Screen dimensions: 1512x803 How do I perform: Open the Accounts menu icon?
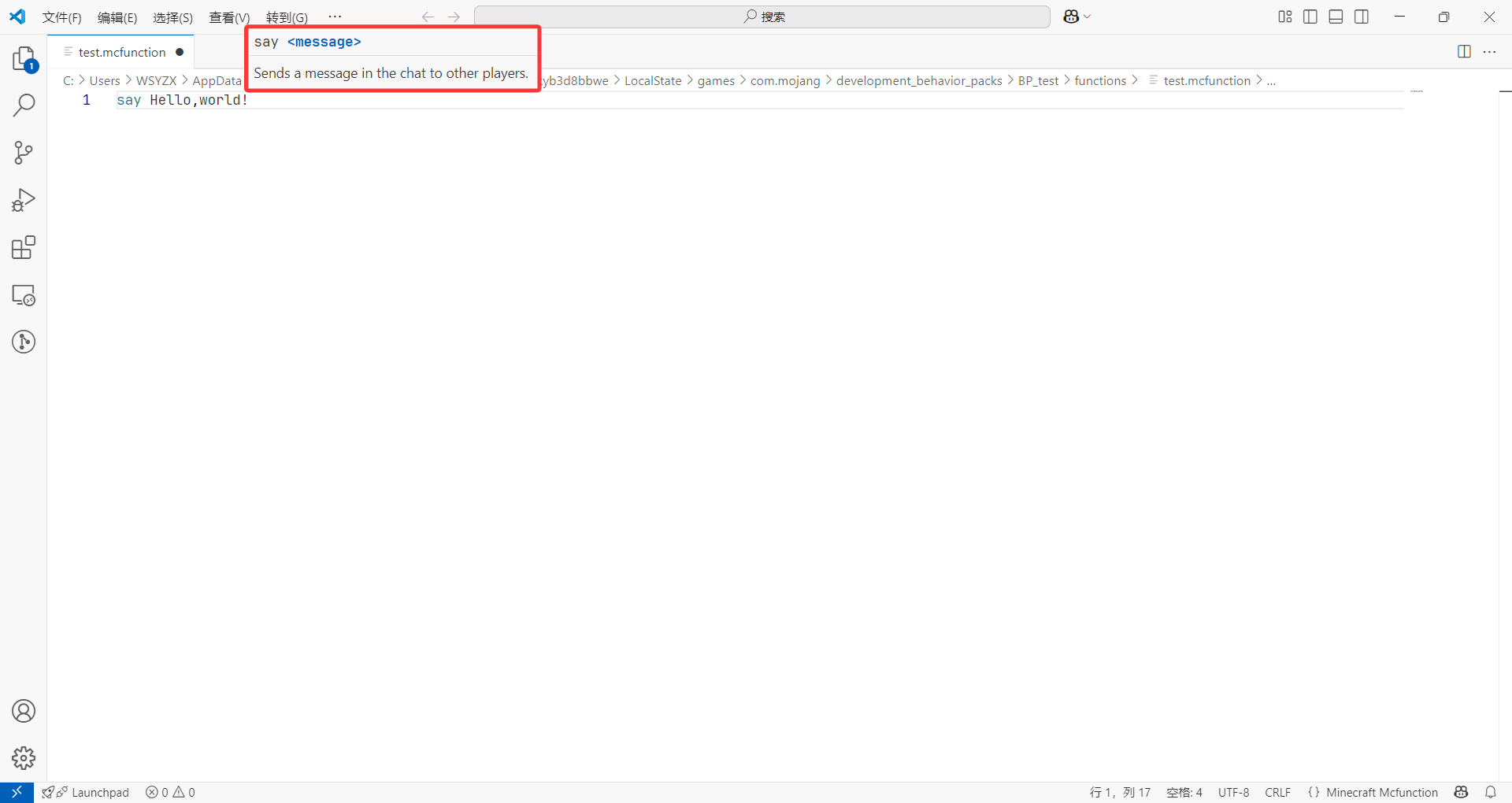[x=24, y=711]
